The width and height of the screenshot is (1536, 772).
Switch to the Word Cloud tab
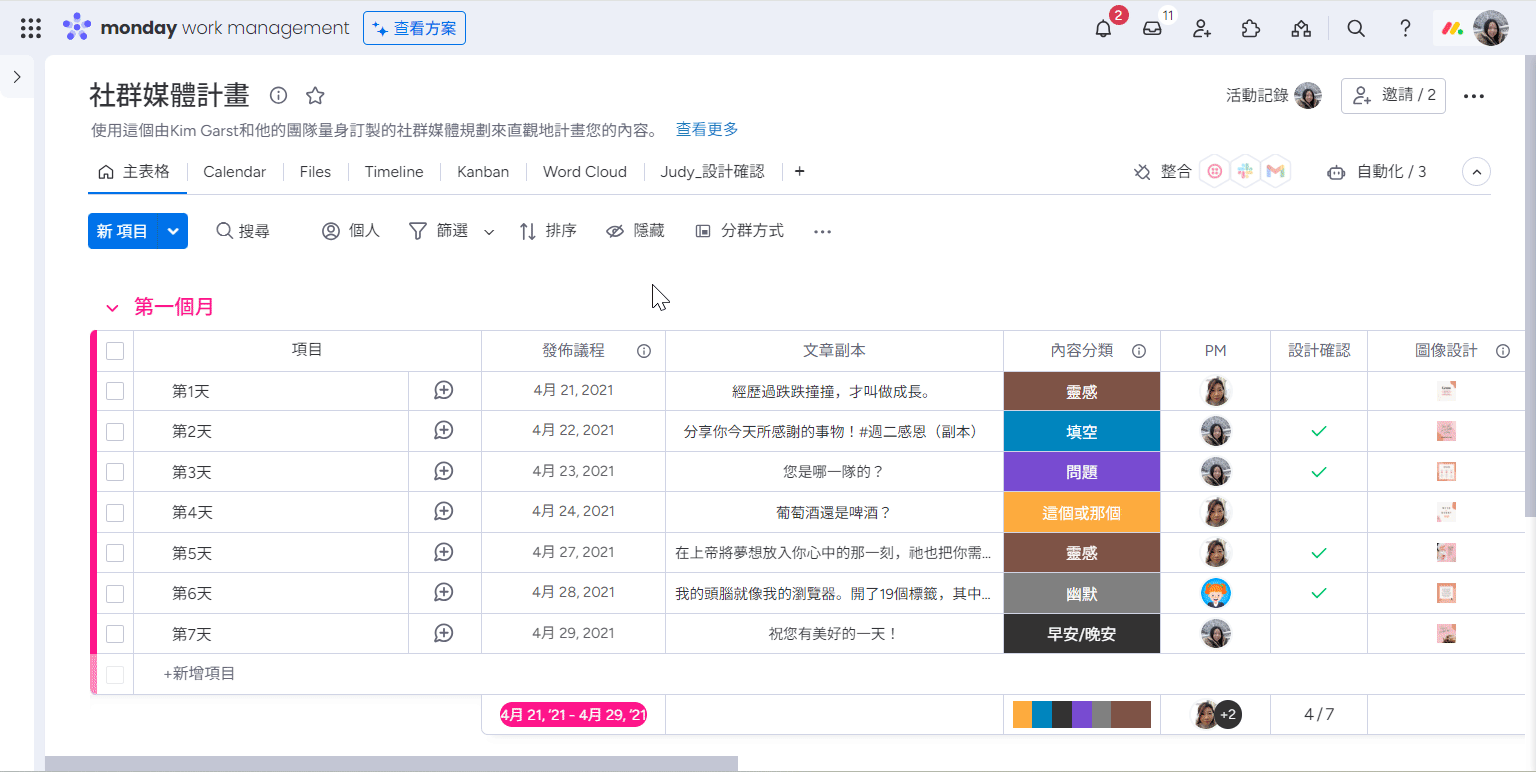[x=585, y=172]
